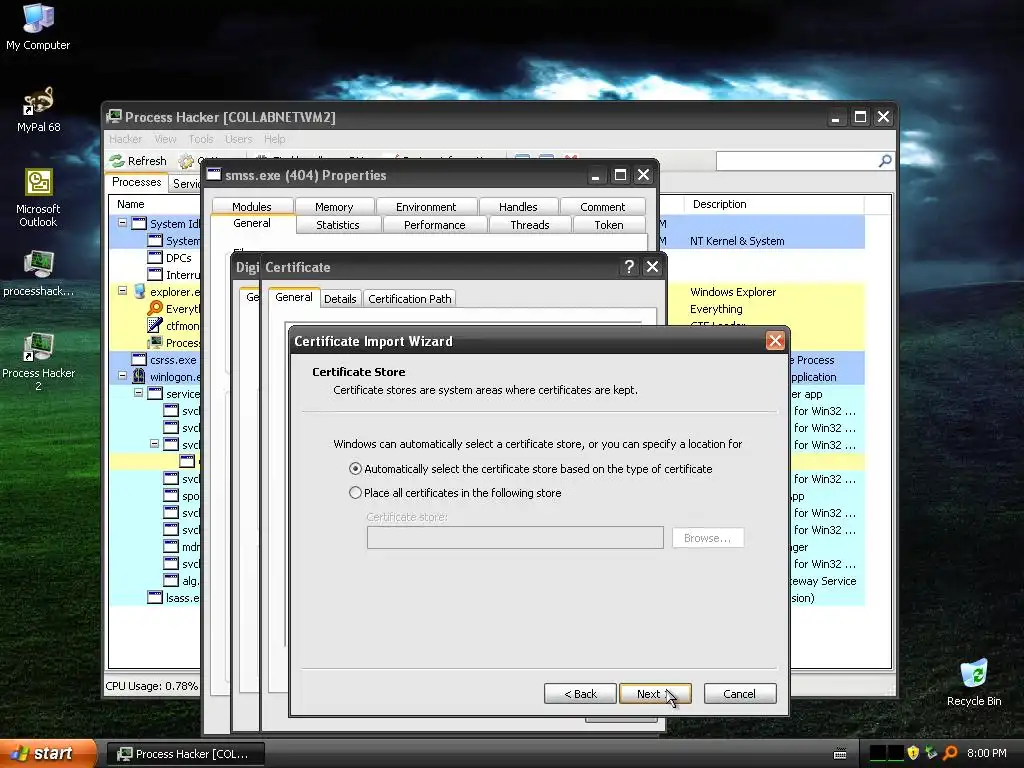Click the ctfmon process pen icon
Image resolution: width=1024 pixels, height=768 pixels.
155,325
